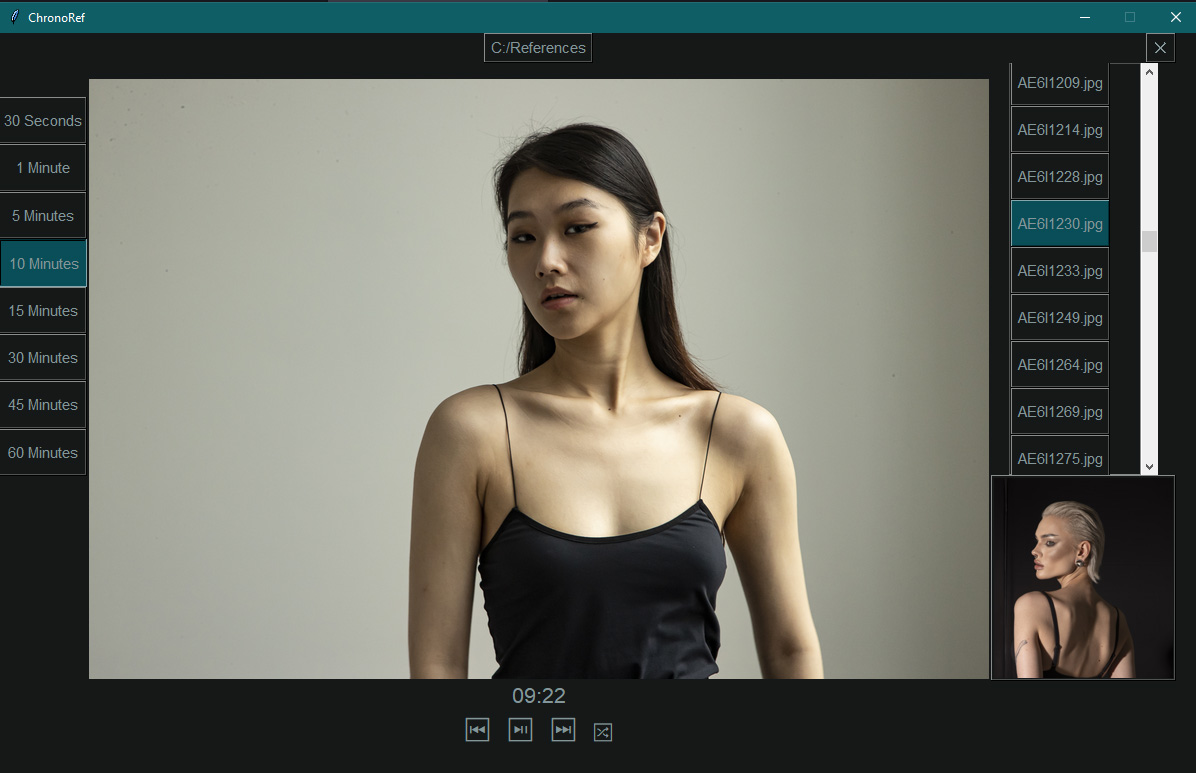The image size is (1196, 773).
Task: Open AE6I1214.jpg from the file list
Action: pos(1059,130)
